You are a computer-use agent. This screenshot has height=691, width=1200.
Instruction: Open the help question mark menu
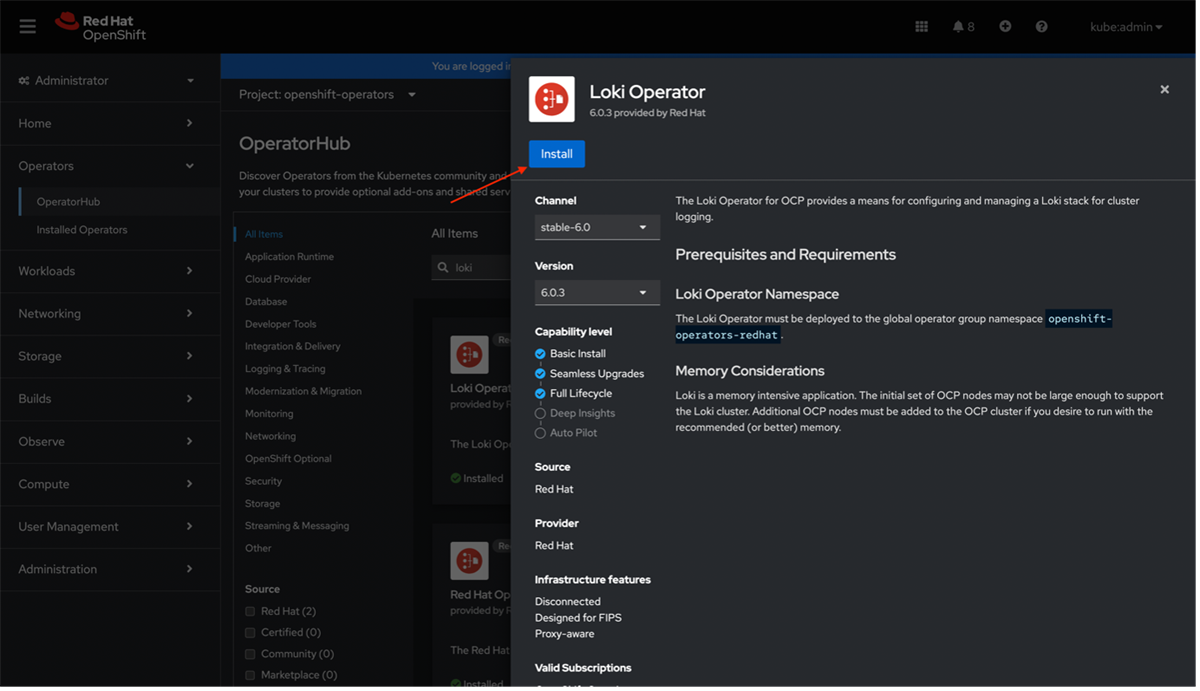point(1042,27)
